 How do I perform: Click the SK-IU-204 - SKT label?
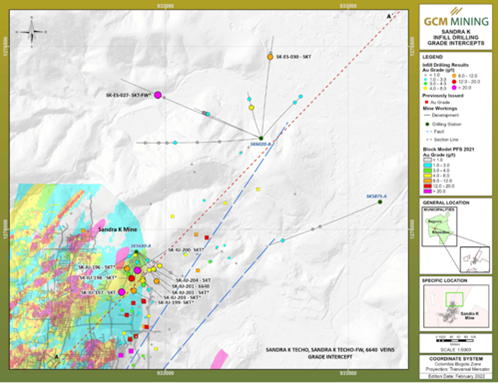[193, 280]
